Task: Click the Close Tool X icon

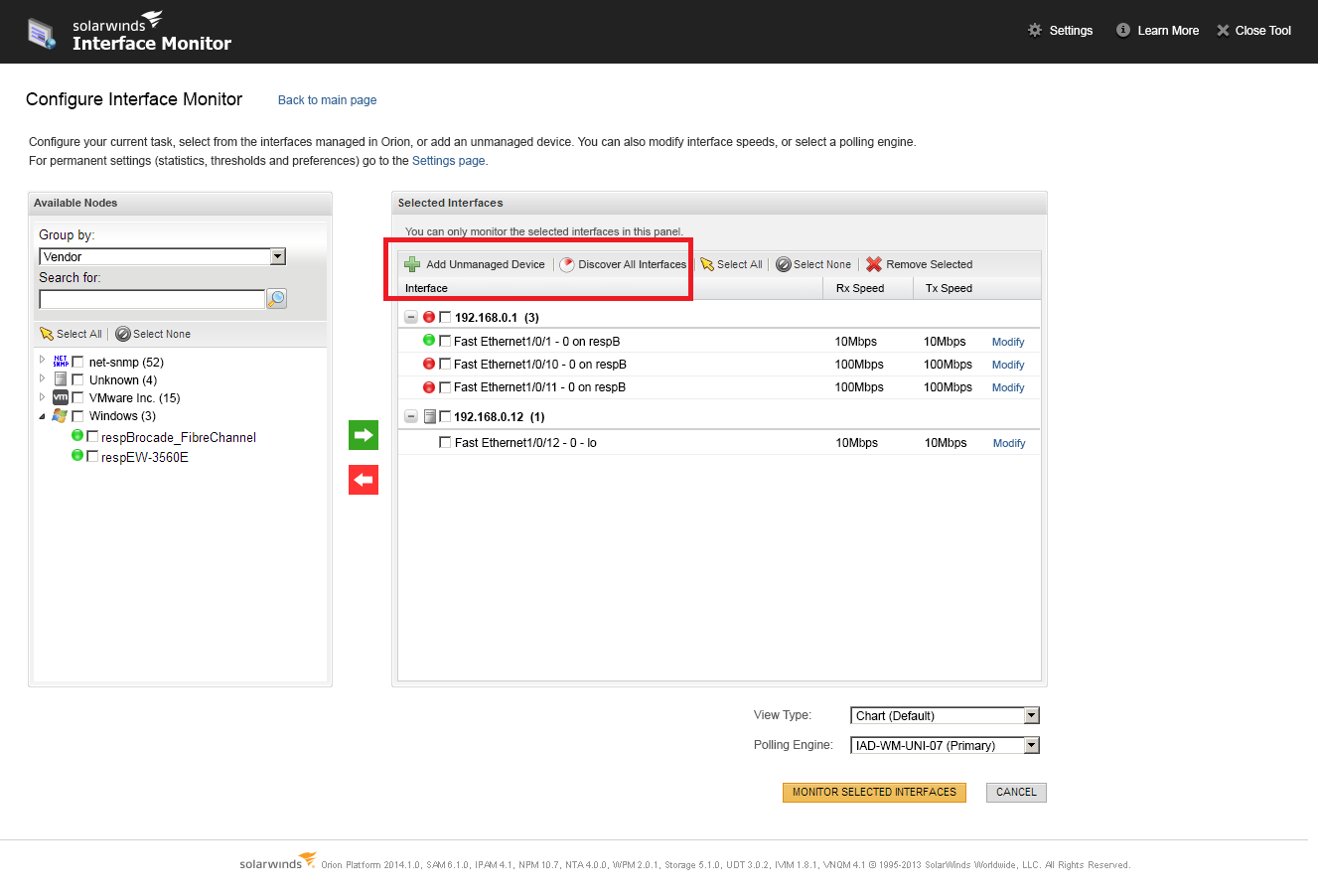Action: [1223, 30]
